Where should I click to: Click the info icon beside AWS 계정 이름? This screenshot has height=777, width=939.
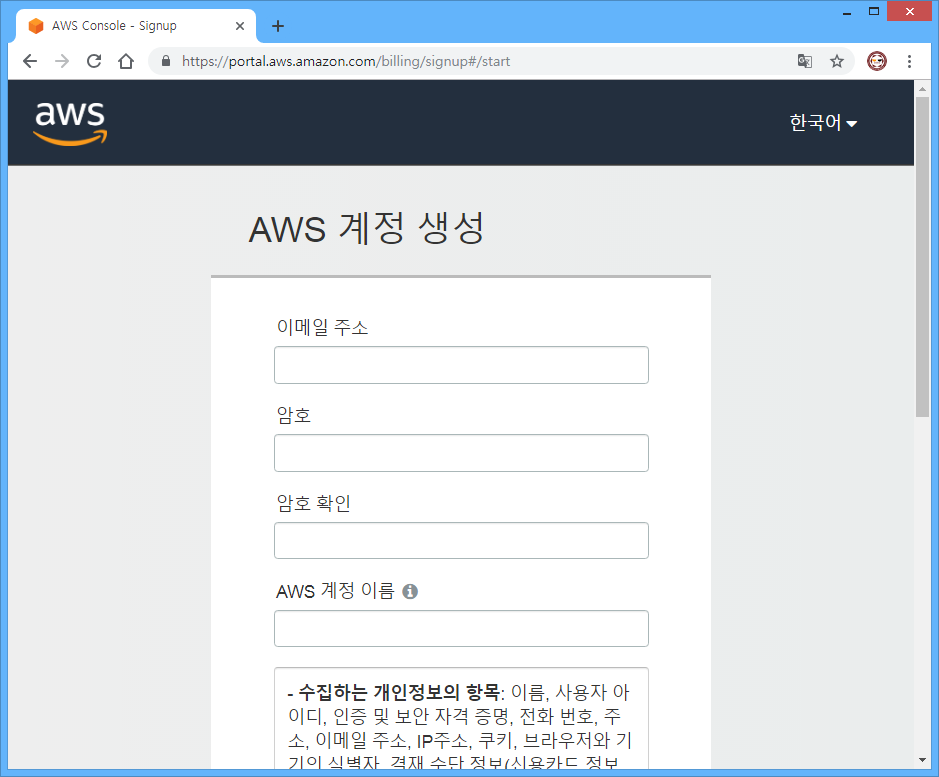(410, 591)
